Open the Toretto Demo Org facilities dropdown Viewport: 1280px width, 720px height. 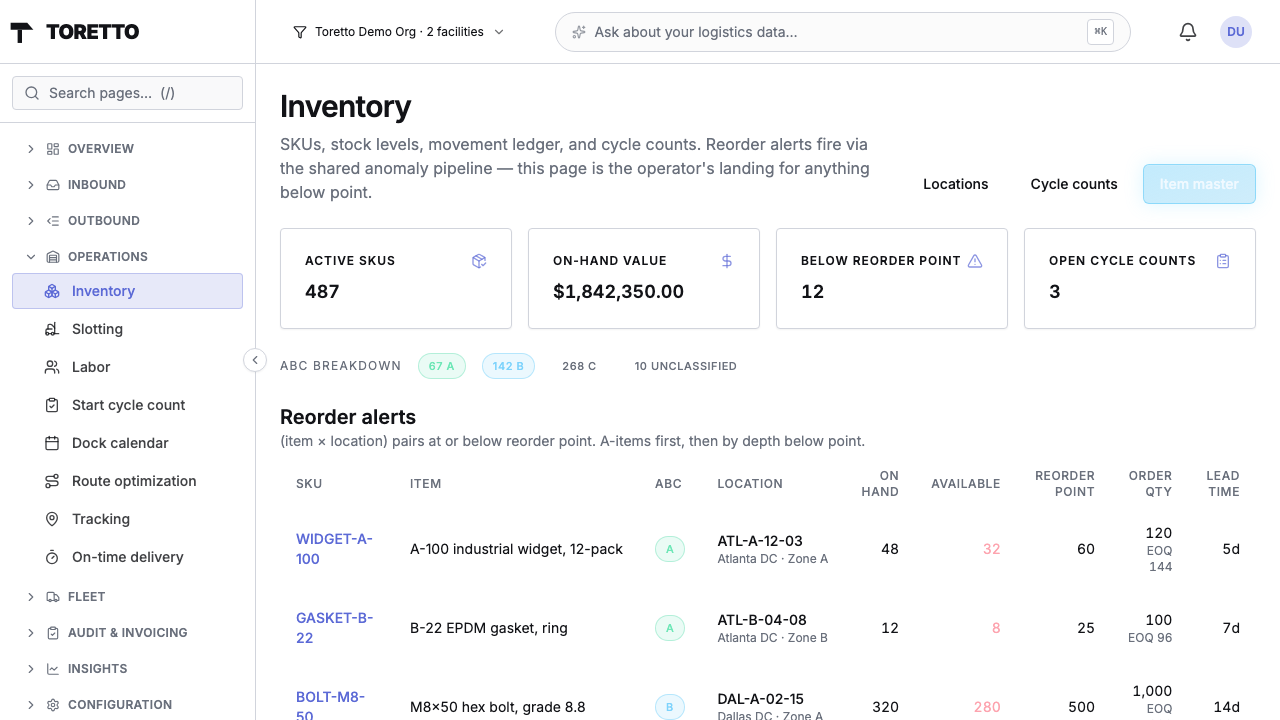[x=399, y=32]
